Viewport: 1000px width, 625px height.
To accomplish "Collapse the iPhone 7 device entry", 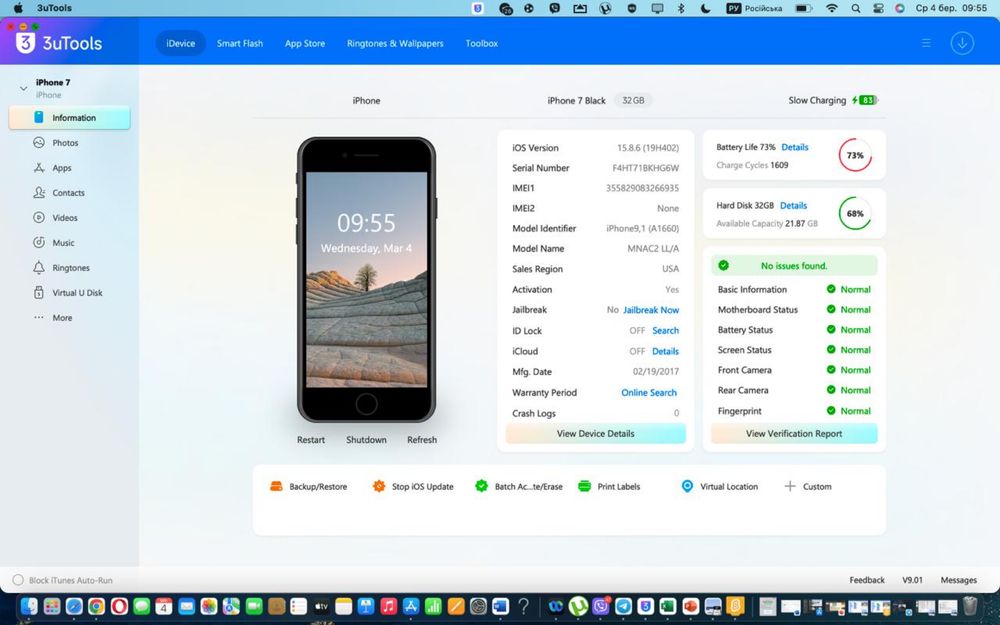I will 24,89.
